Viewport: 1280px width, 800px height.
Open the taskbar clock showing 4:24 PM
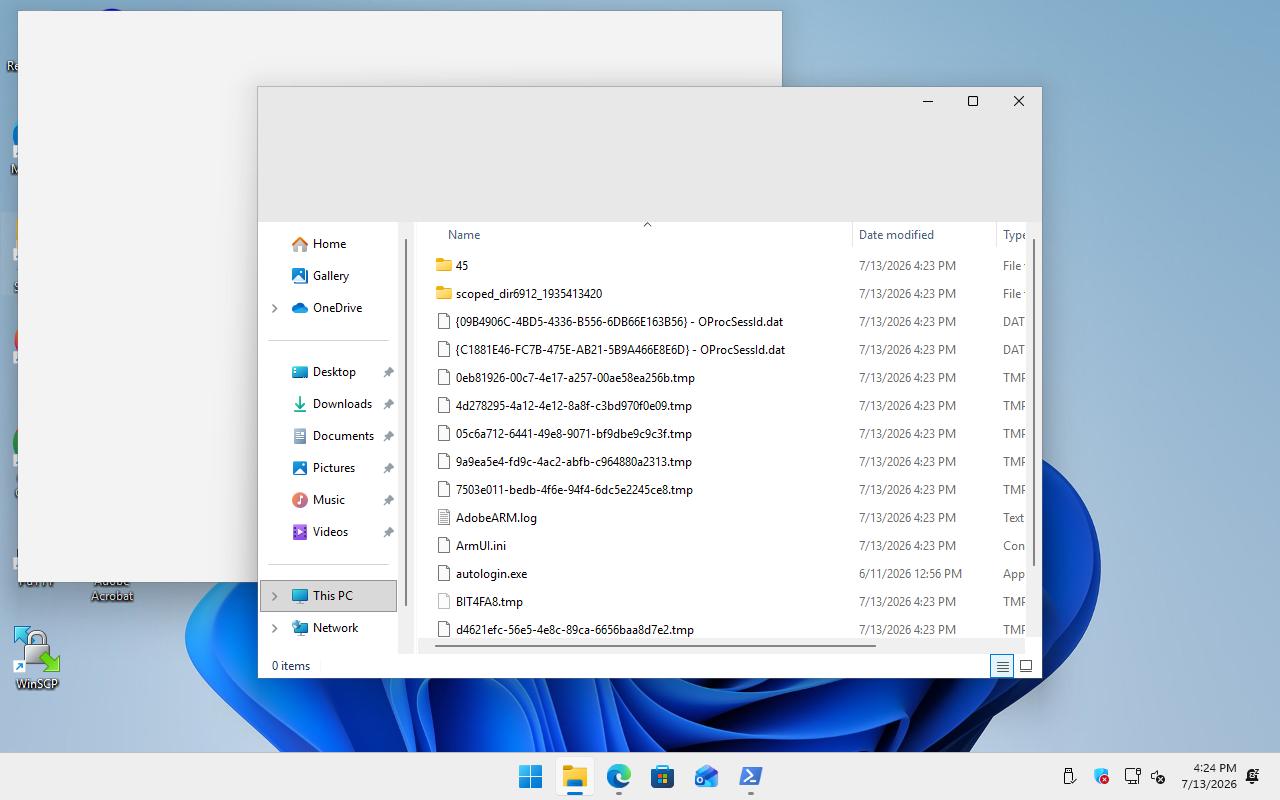(x=1208, y=776)
